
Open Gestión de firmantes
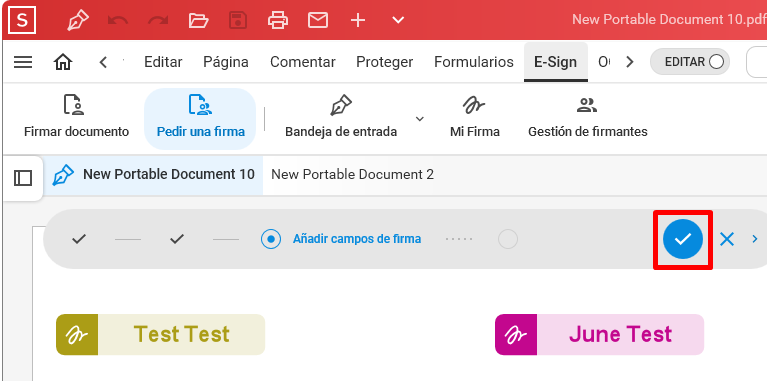click(587, 117)
